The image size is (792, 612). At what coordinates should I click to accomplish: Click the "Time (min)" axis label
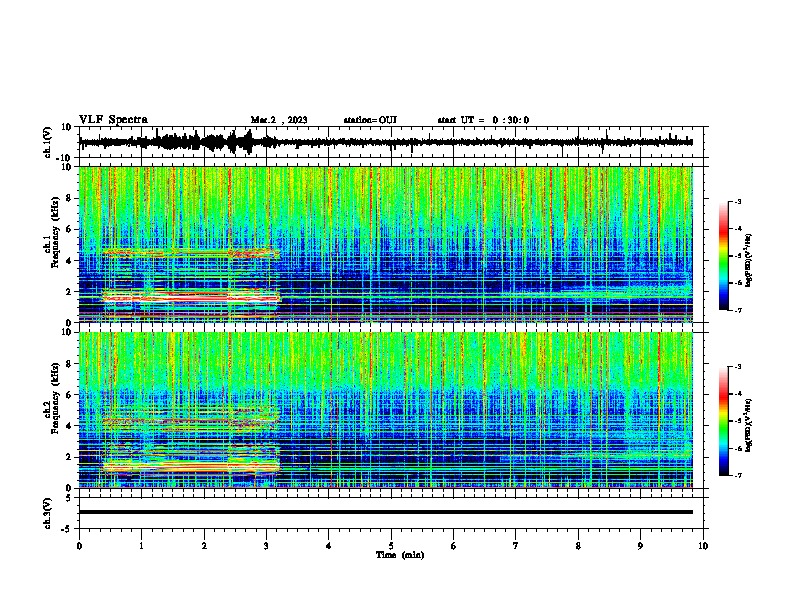(x=400, y=555)
